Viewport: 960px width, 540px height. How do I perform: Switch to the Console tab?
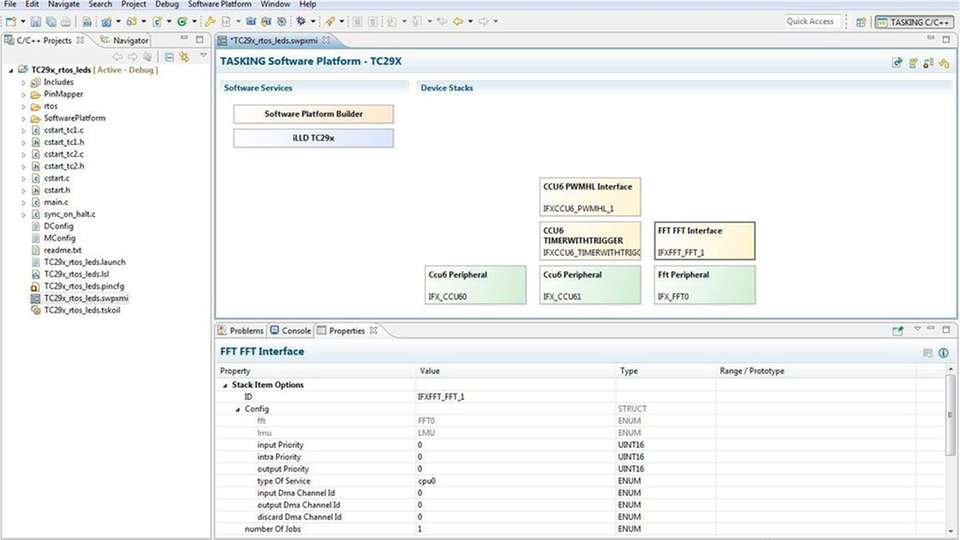click(x=291, y=331)
